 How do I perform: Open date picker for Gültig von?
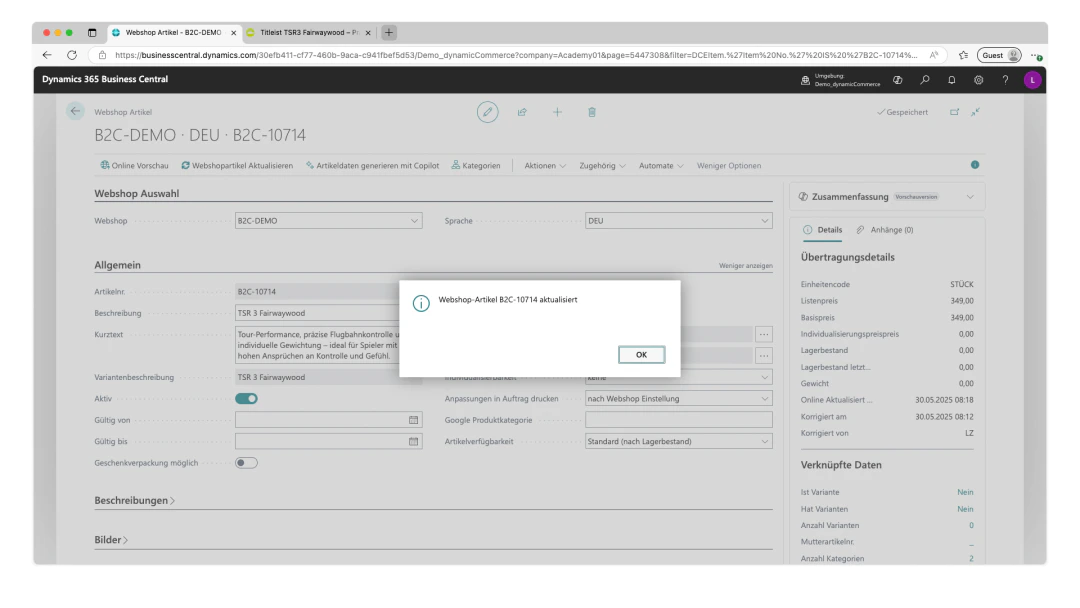[413, 420]
